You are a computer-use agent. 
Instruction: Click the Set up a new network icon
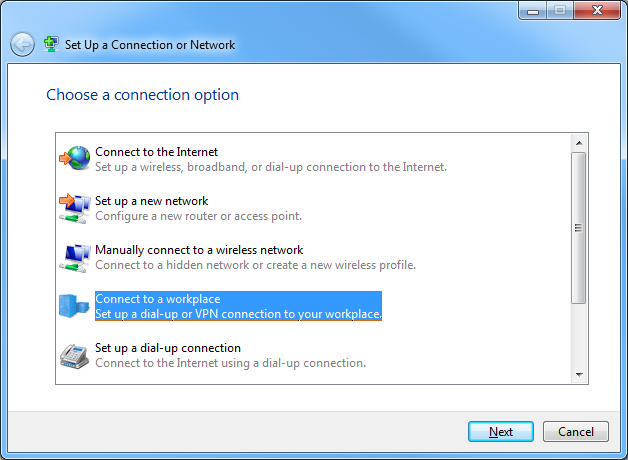75,208
